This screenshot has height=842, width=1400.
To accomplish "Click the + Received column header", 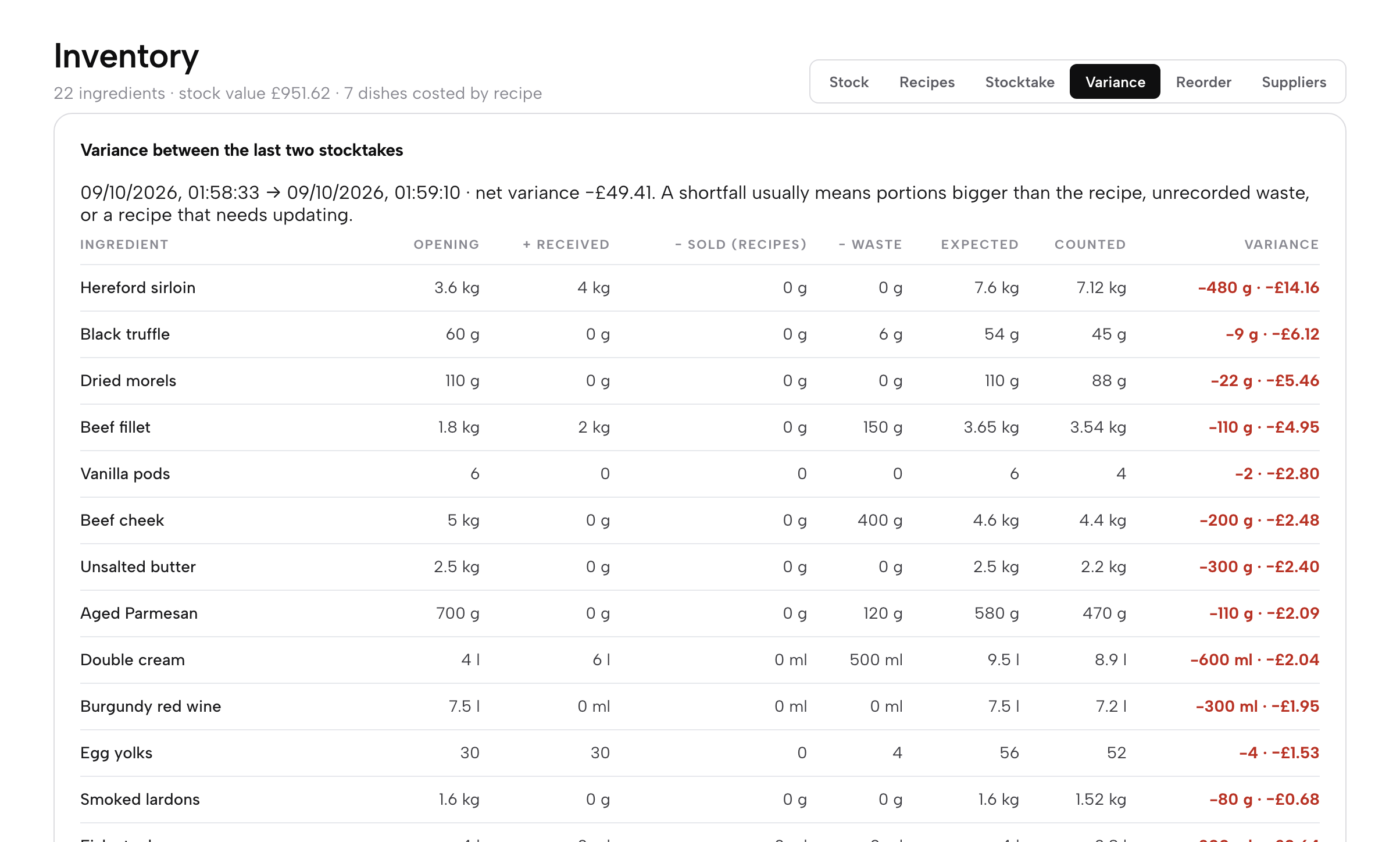I will [566, 244].
